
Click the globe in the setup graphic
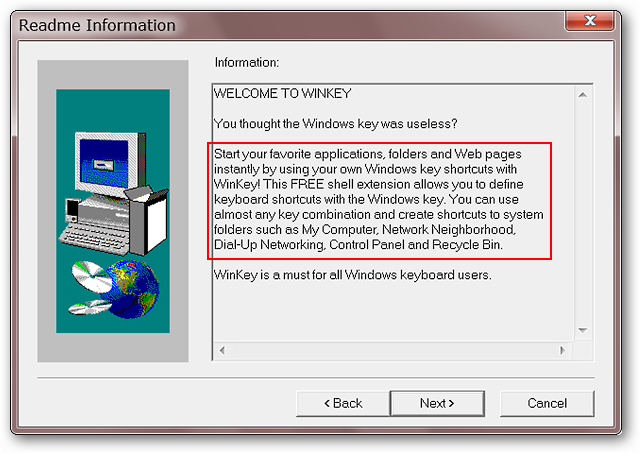[x=132, y=286]
